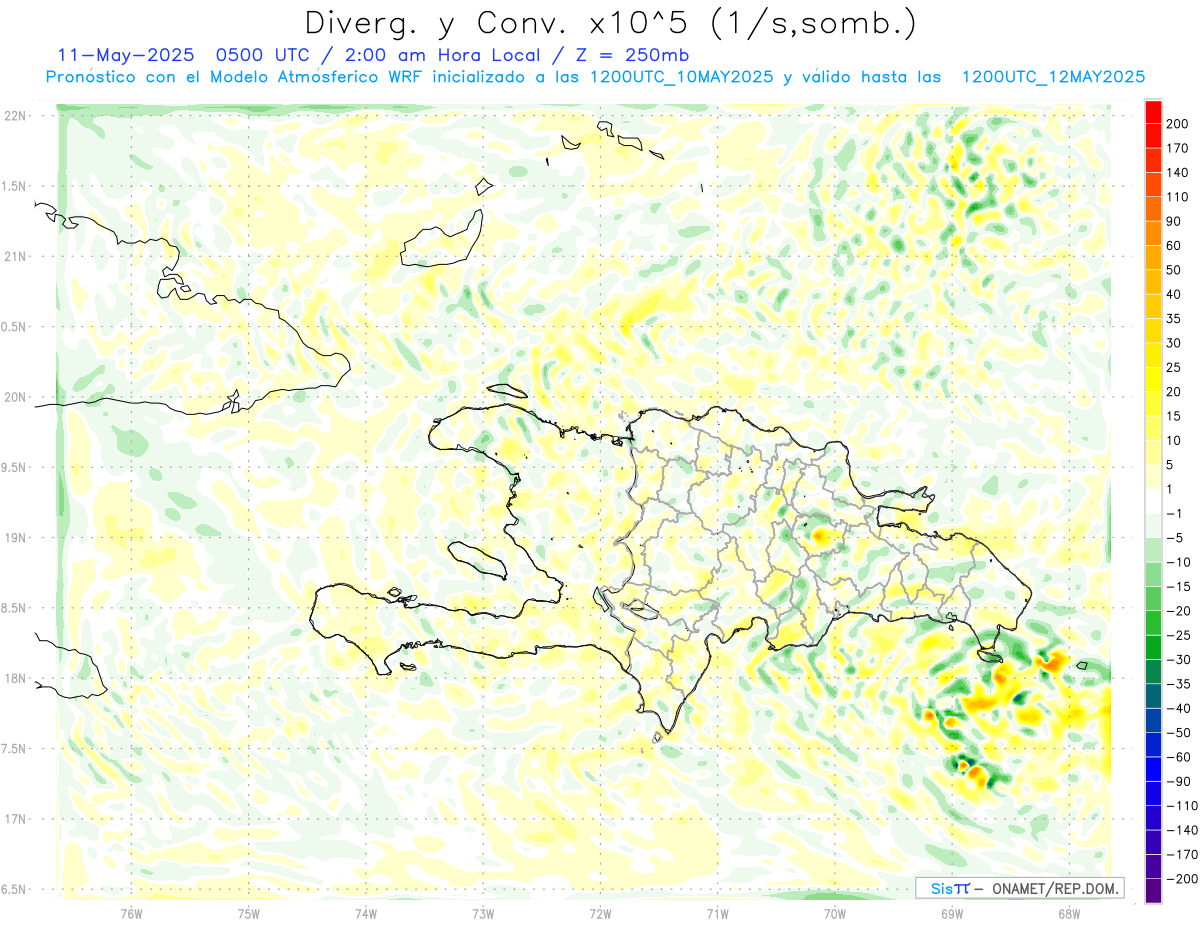The width and height of the screenshot is (1200, 927).
Task: Click the '69W' longitude label
Action: coord(951,913)
